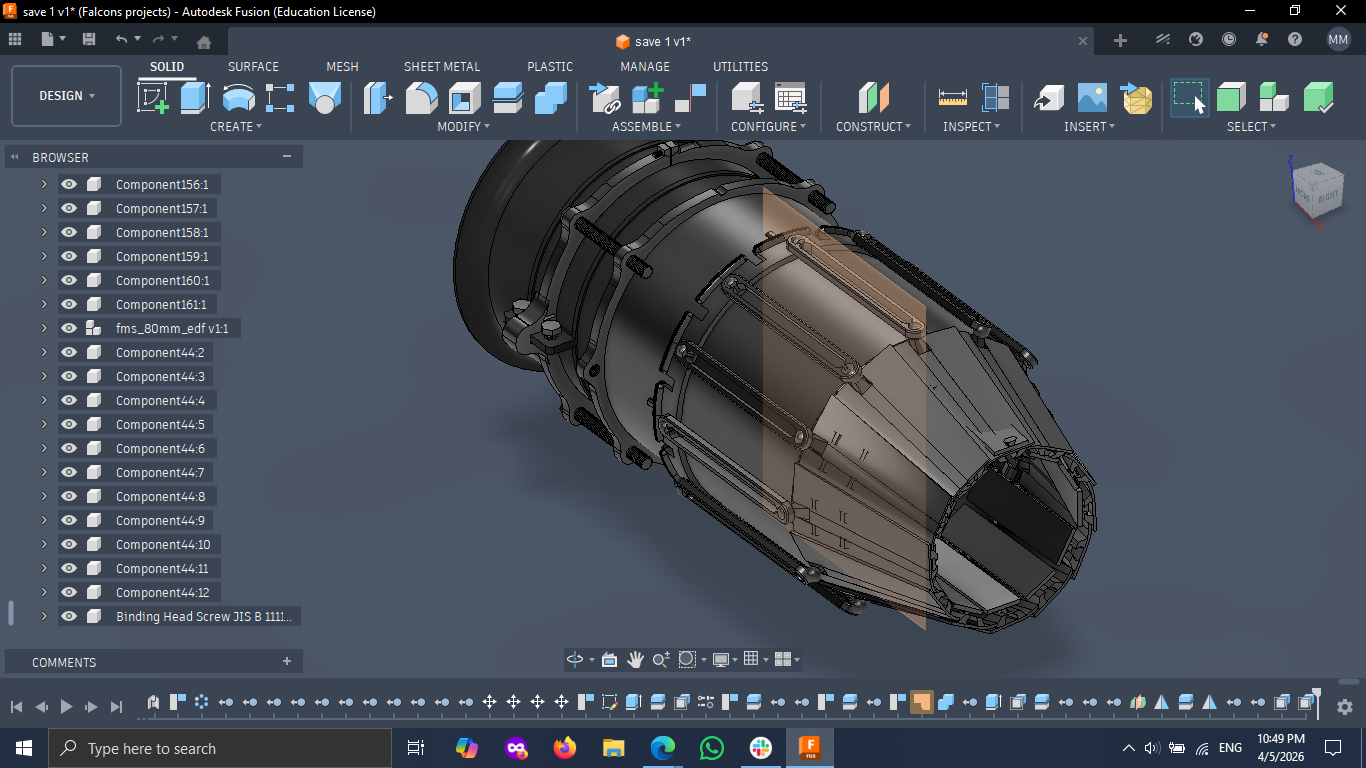Image resolution: width=1366 pixels, height=768 pixels.
Task: Switch to the SURFACE tab
Action: (x=253, y=67)
